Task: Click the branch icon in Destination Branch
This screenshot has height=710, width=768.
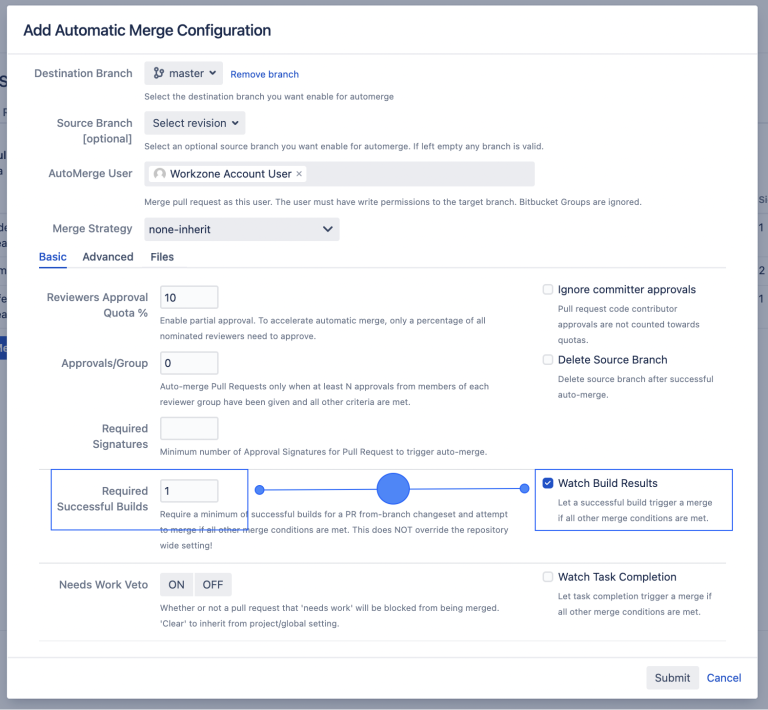Action: coord(158,73)
